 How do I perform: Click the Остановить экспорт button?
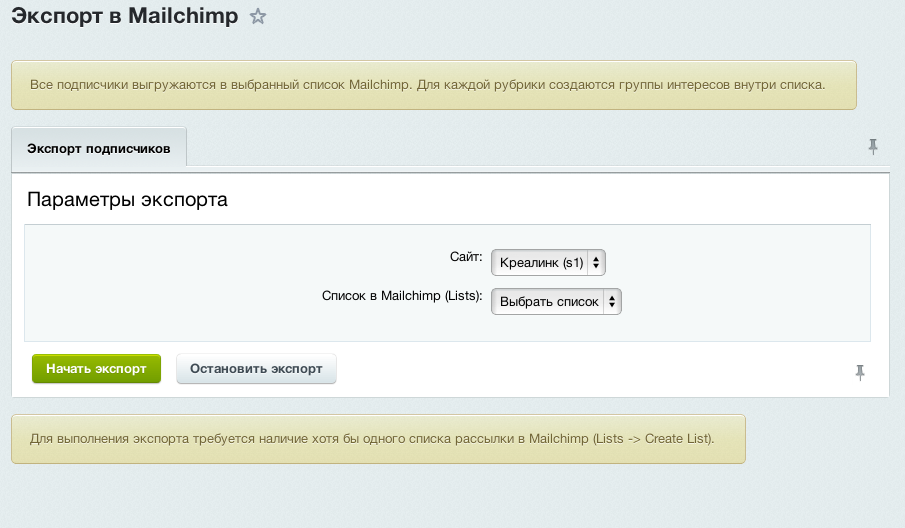coord(256,369)
